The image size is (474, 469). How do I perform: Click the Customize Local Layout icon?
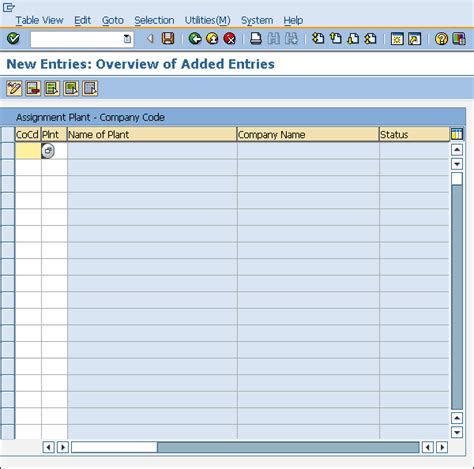point(459,39)
